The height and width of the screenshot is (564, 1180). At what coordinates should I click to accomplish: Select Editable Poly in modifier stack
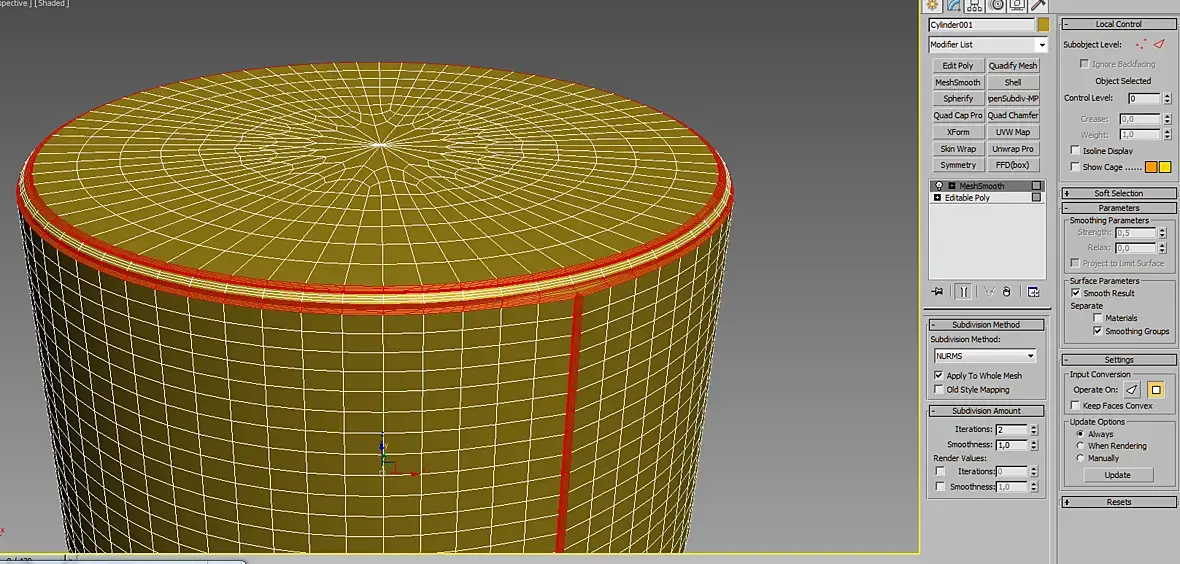tap(967, 197)
